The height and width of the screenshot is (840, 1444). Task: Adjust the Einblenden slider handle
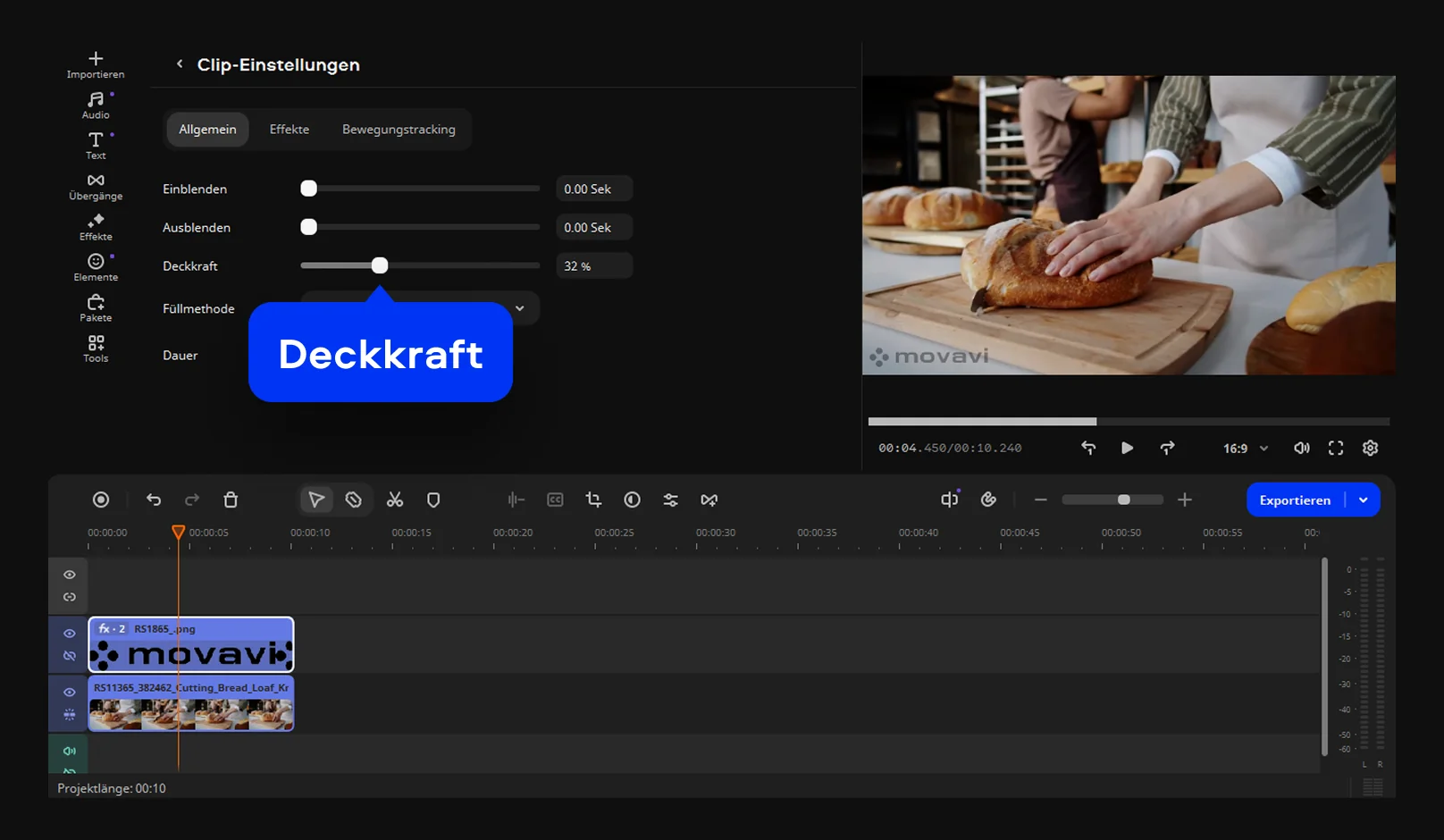(x=308, y=189)
